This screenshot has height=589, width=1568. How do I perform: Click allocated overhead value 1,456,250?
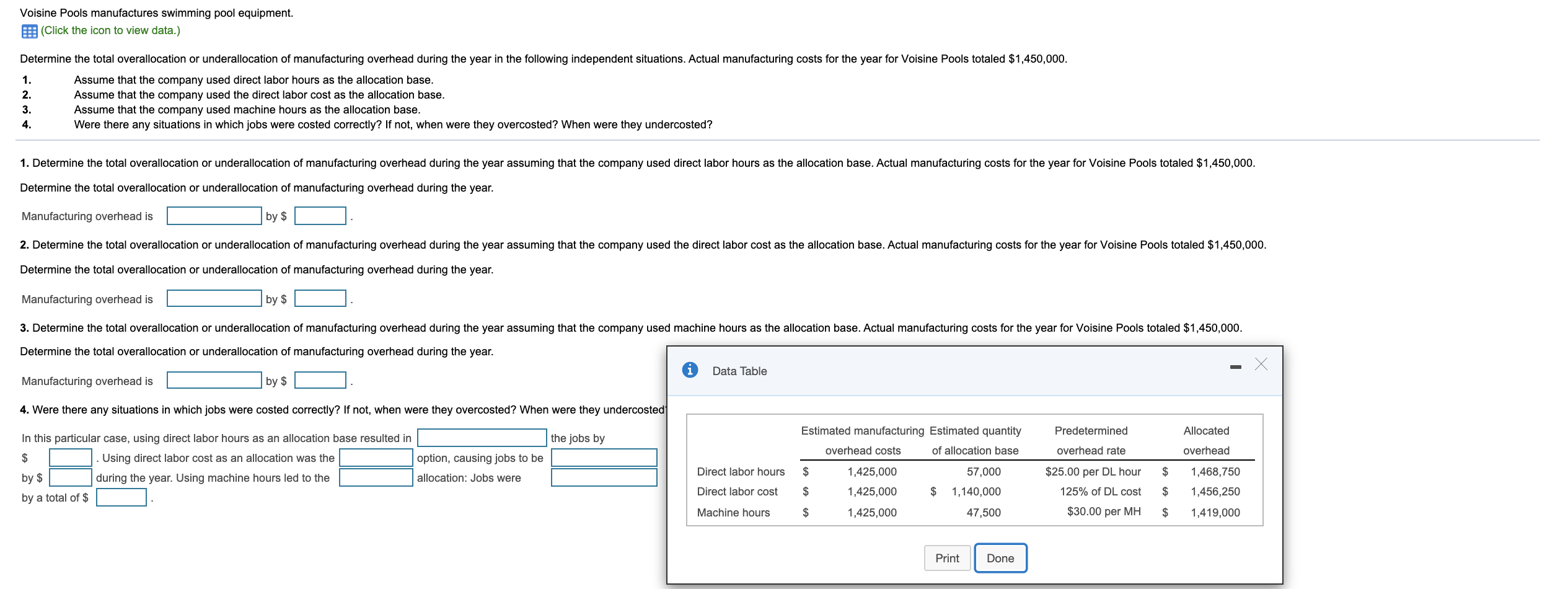(1215, 492)
